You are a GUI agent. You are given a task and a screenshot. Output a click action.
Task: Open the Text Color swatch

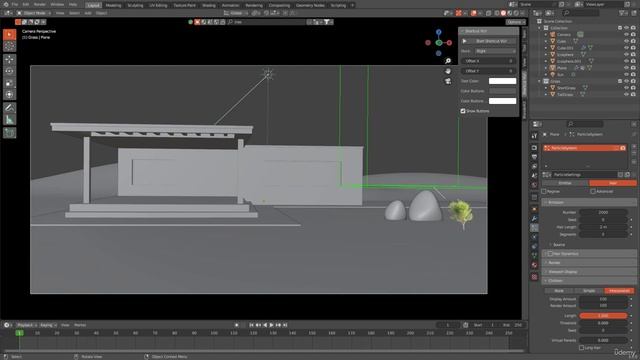point(502,81)
